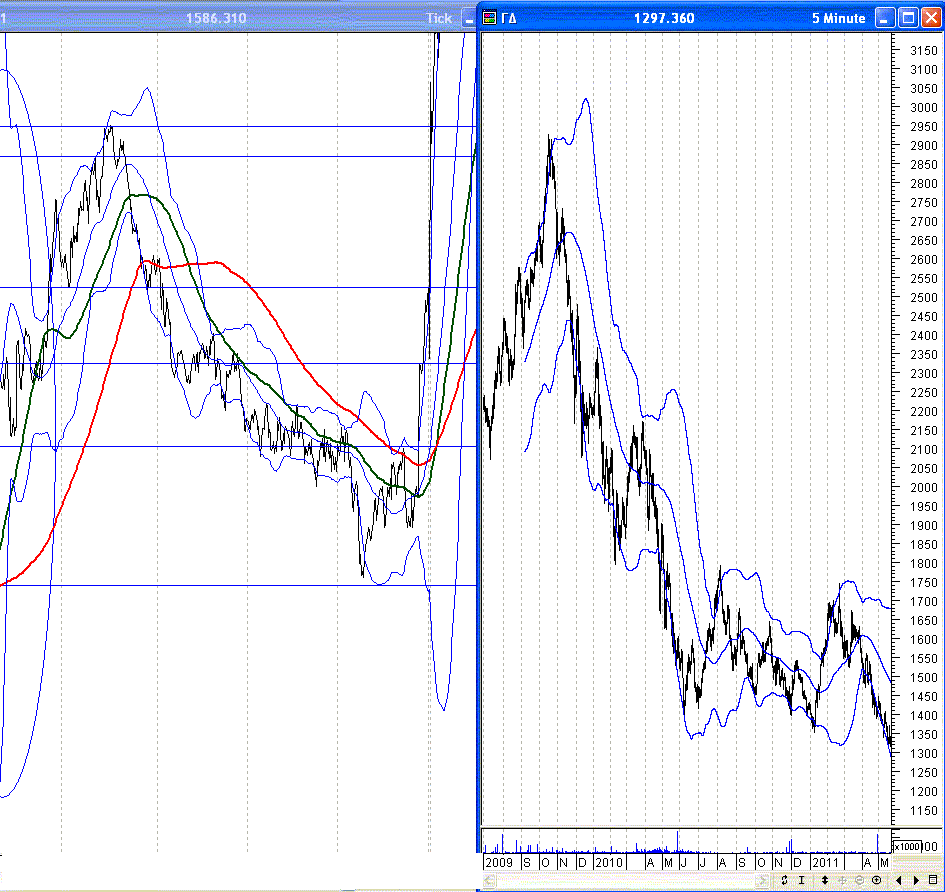Click the 5 Minute interval label in title bar
Viewport: 945px width, 892px height.
pyautogui.click(x=838, y=18)
